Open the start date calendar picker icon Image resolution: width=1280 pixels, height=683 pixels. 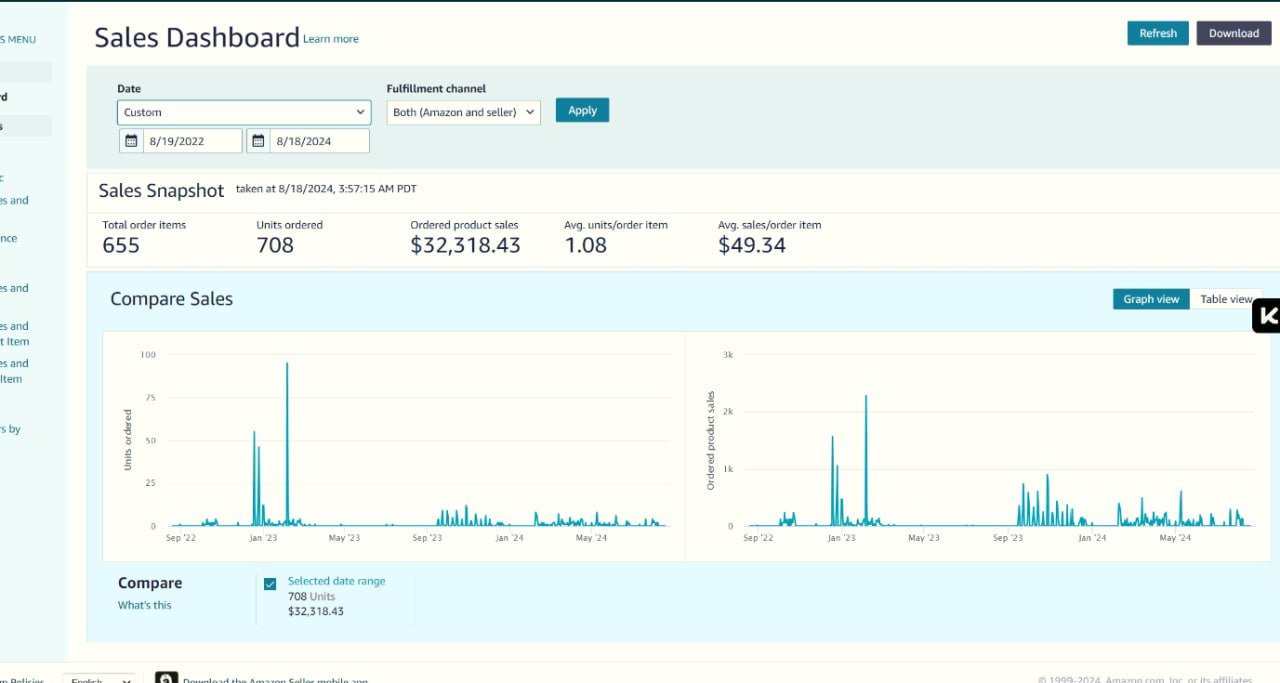[131, 141]
